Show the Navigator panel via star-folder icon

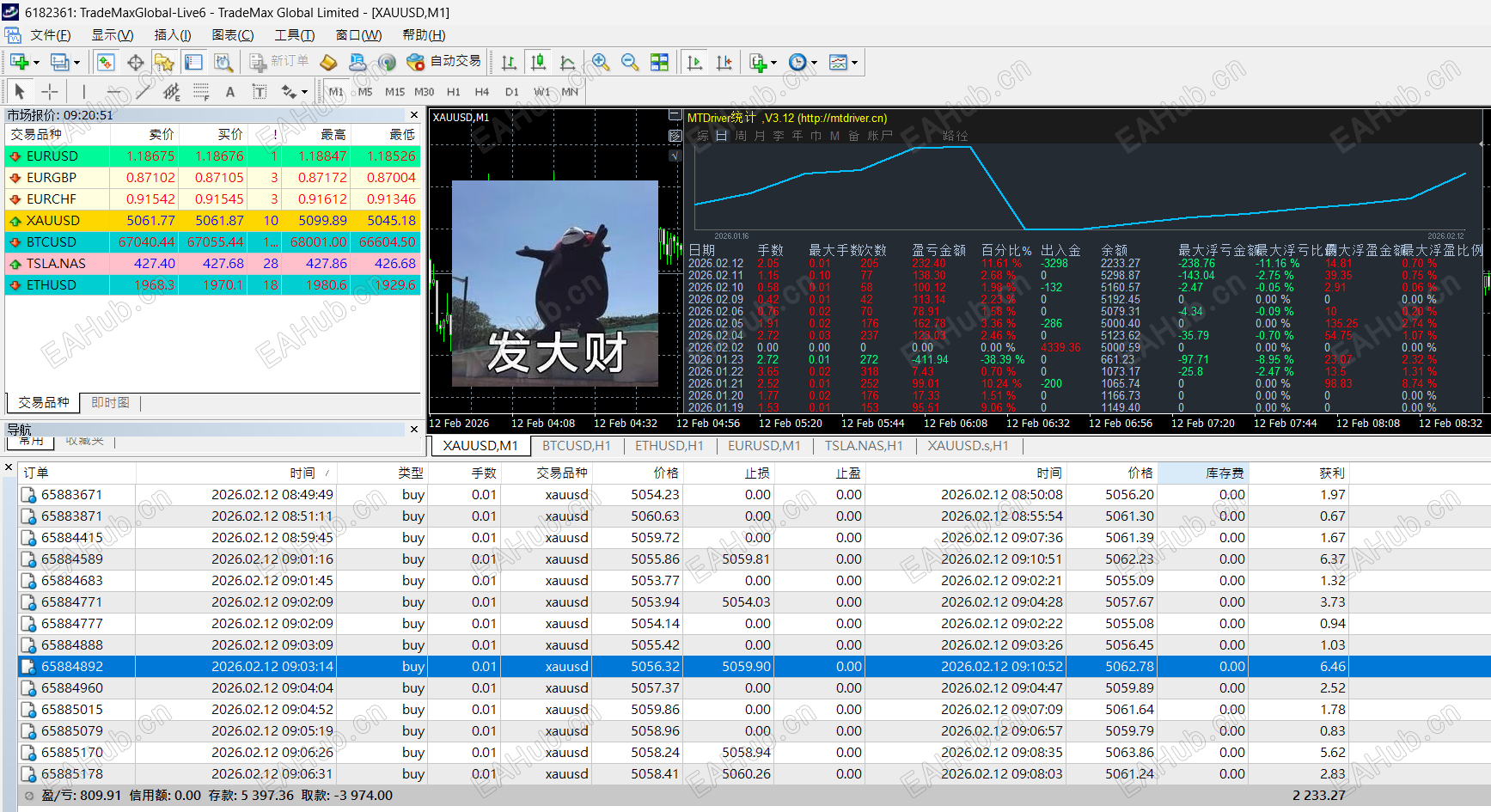point(164,62)
